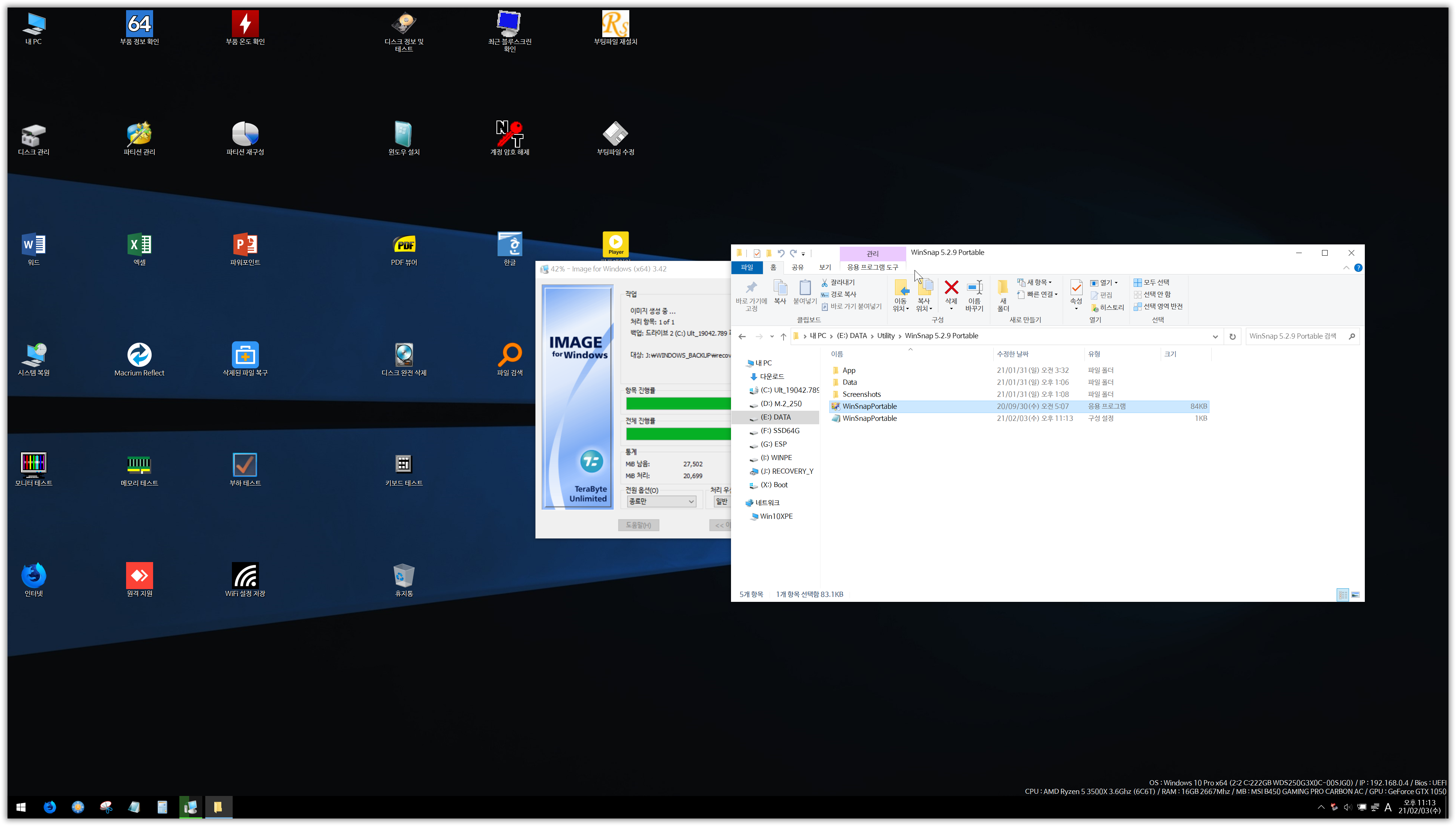Open the 파티션 재구성 desktop icon
Image resolution: width=1456 pixels, height=826 pixels.
coord(245,138)
